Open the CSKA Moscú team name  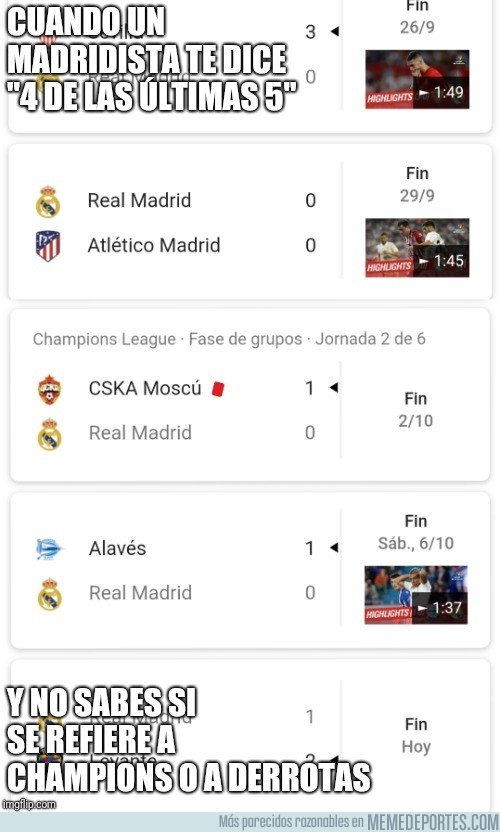pyautogui.click(x=145, y=388)
